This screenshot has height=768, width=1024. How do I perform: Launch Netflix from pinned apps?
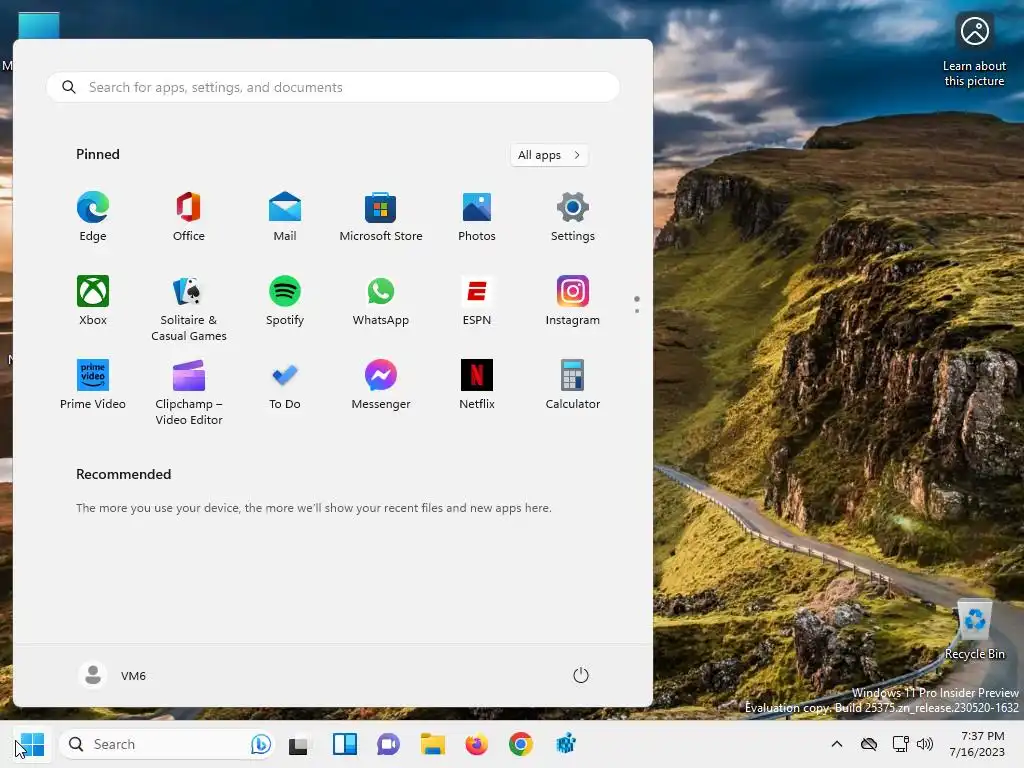click(x=477, y=385)
